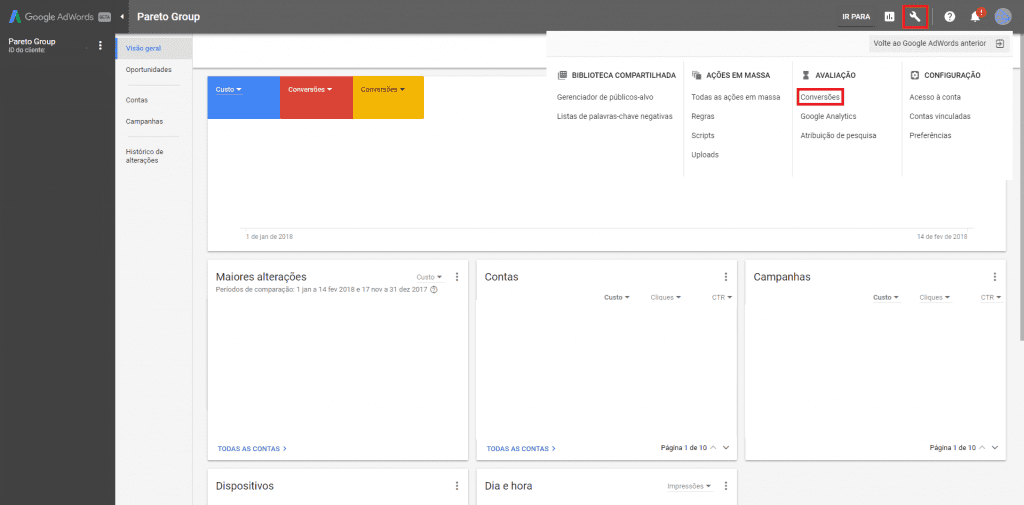Click the Avaliação hourglass icon
This screenshot has width=1024, height=505.
(806, 76)
